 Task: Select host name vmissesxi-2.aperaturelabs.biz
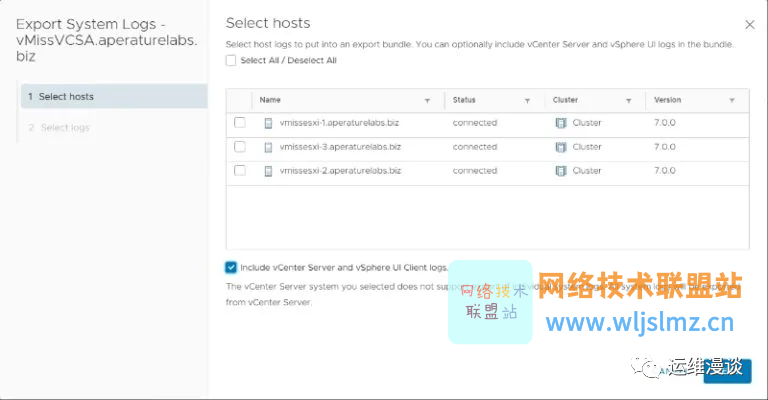click(x=340, y=171)
